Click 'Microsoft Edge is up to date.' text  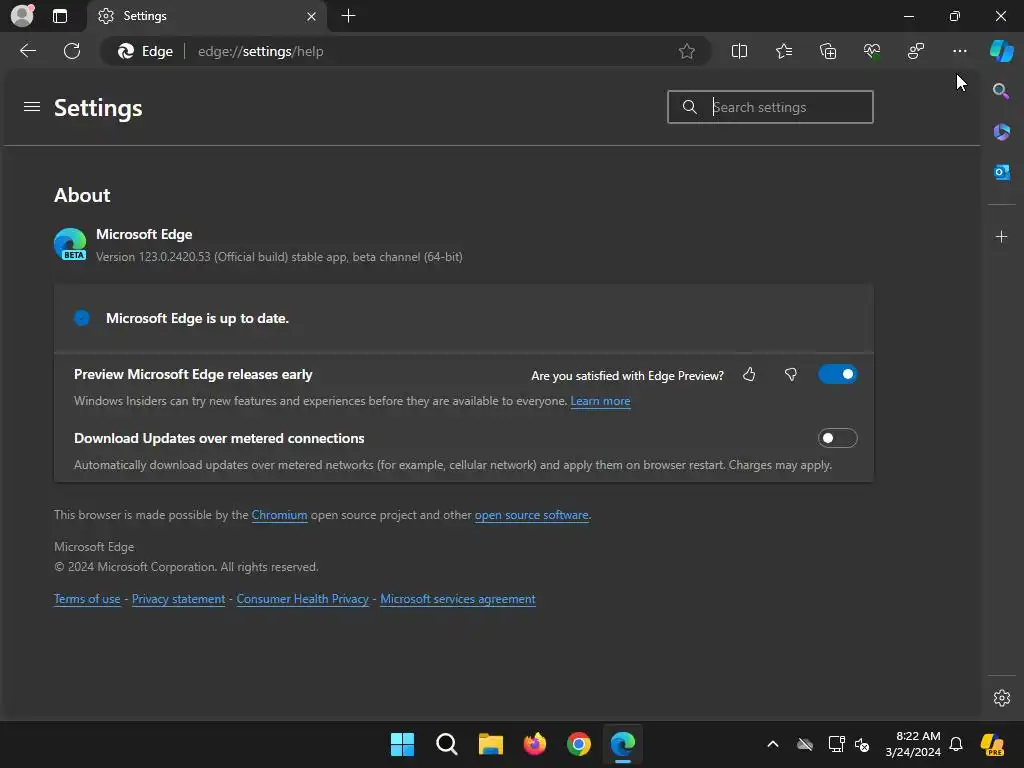(x=197, y=319)
